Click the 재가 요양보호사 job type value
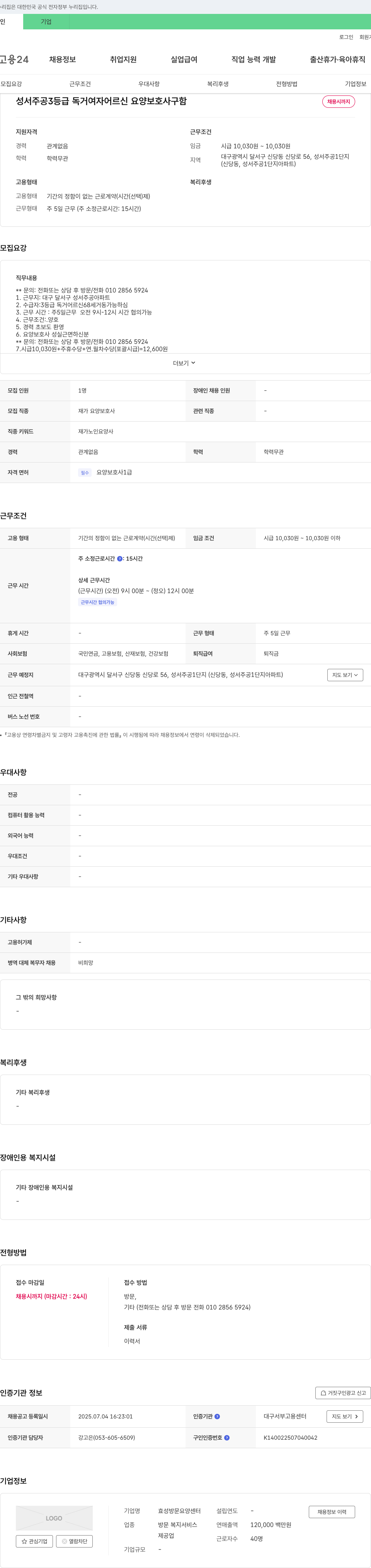The height and width of the screenshot is (1568, 371). tap(96, 411)
